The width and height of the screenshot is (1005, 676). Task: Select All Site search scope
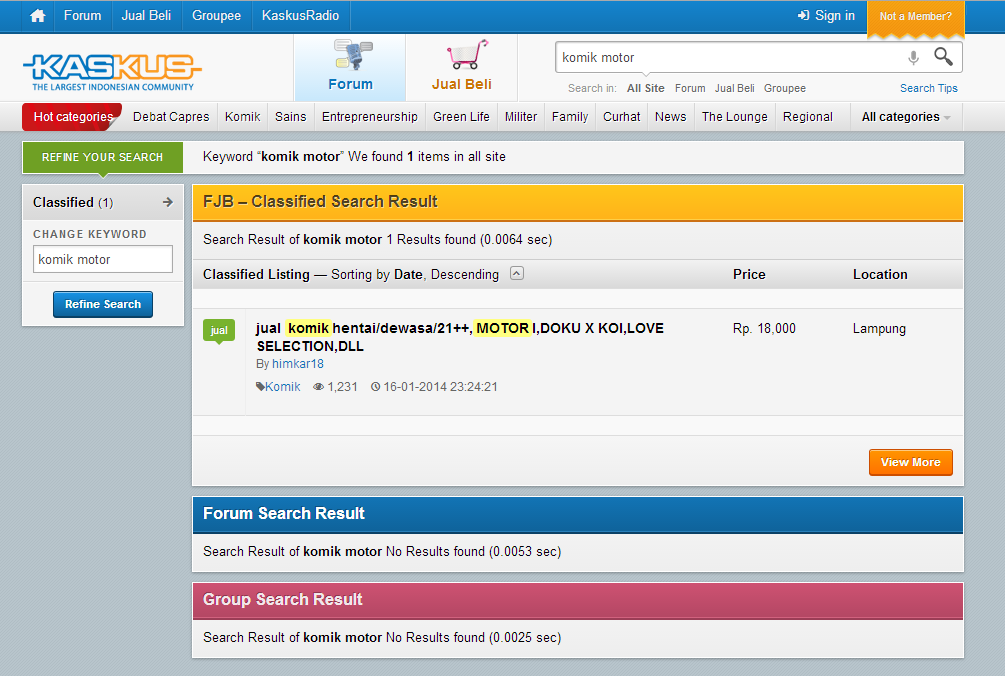645,88
